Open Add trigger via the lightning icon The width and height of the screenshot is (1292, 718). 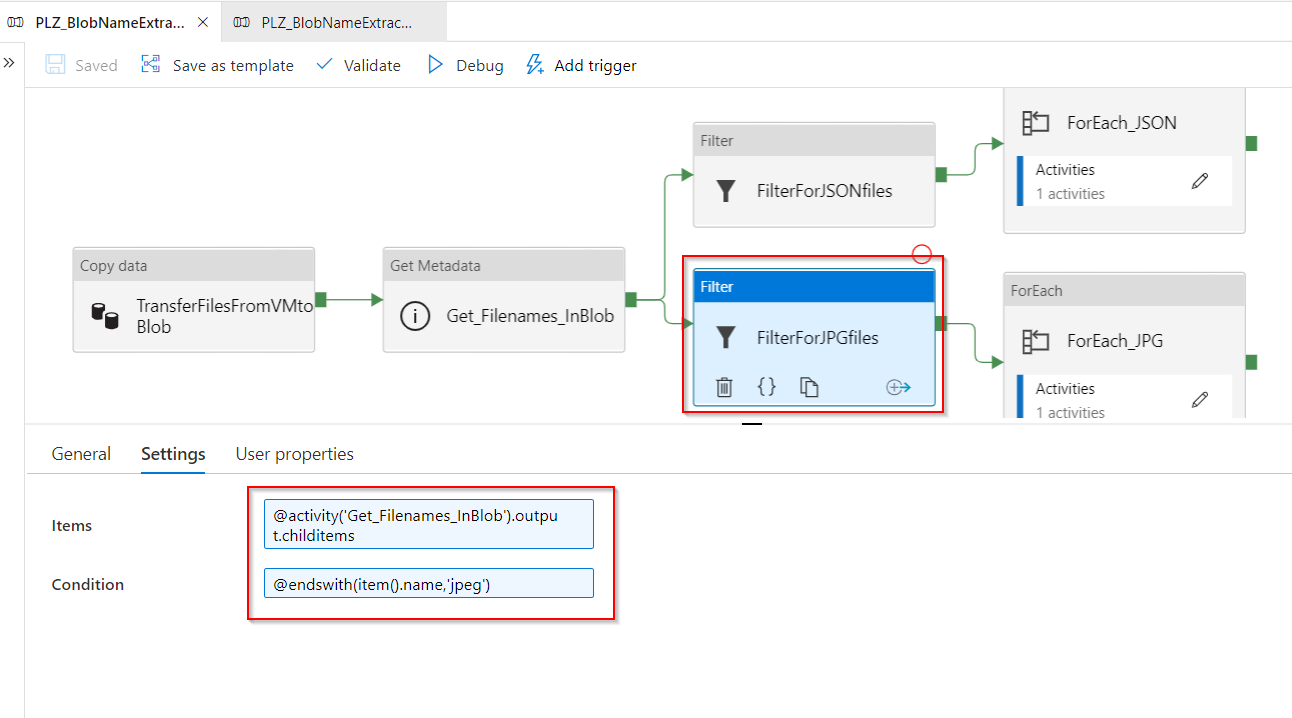point(534,65)
